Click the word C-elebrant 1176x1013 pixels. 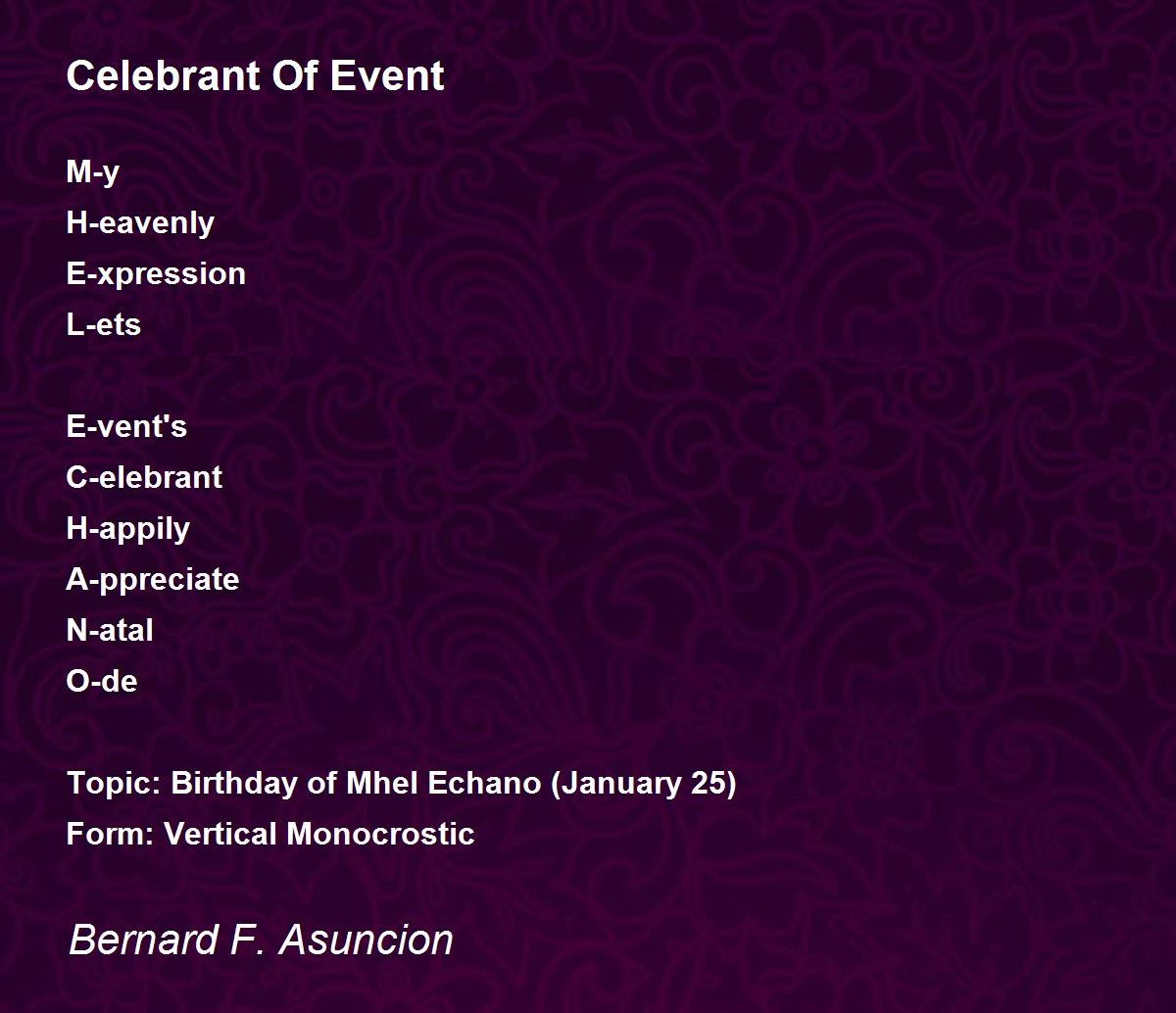[144, 477]
